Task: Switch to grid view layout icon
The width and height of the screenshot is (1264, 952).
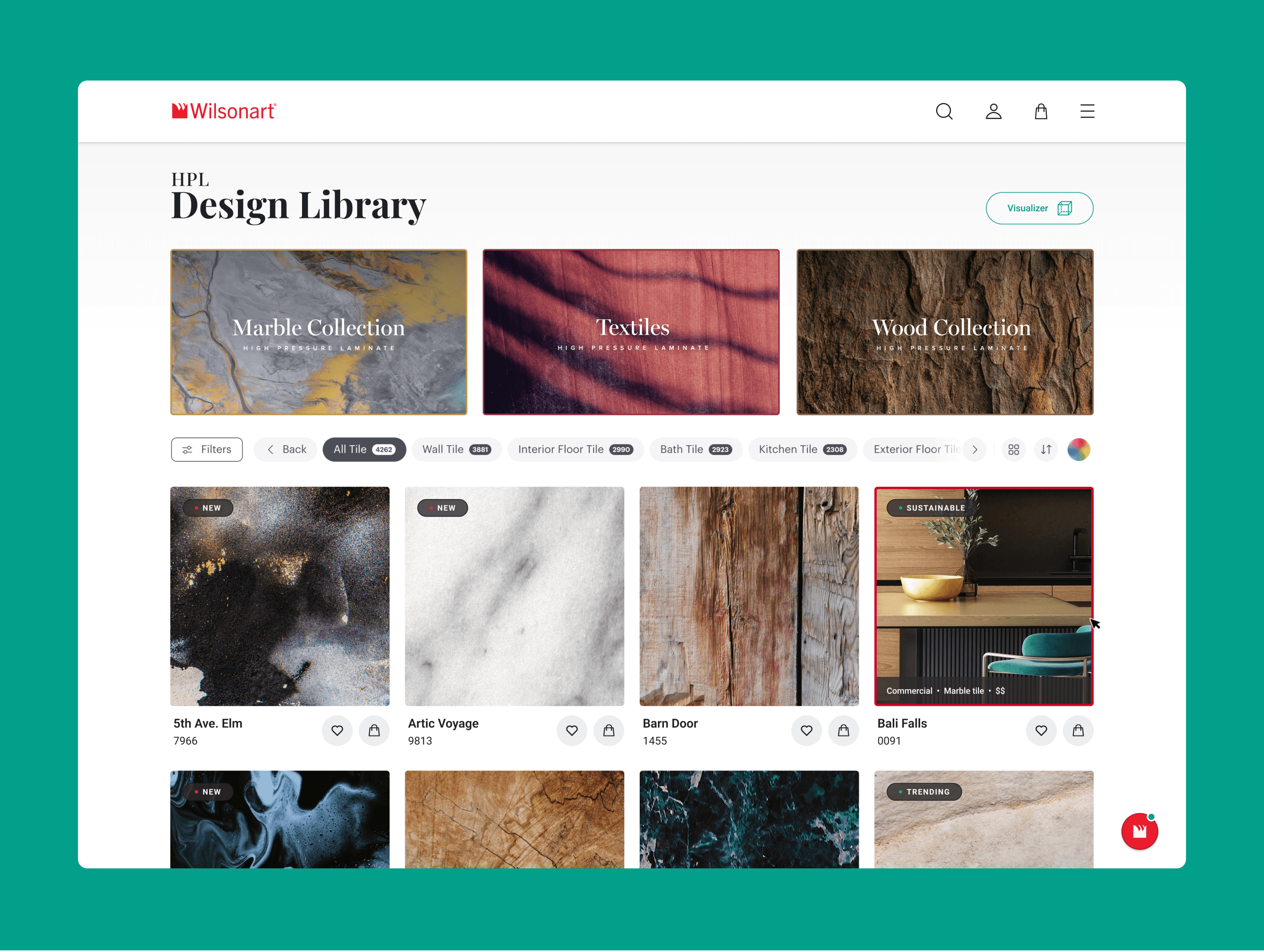Action: (x=1013, y=450)
